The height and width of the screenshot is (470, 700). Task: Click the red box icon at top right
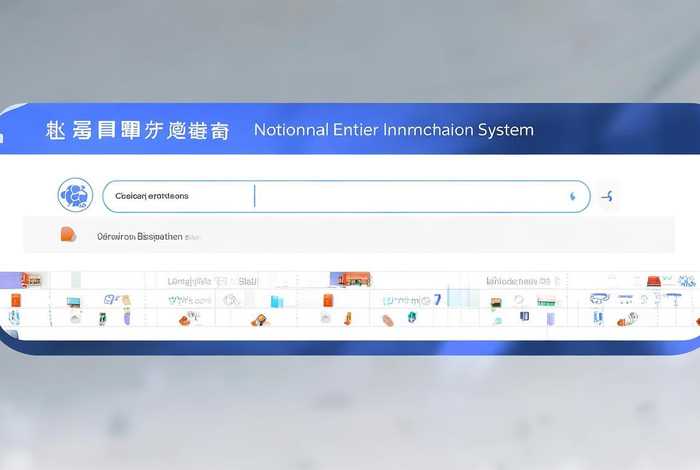(654, 281)
